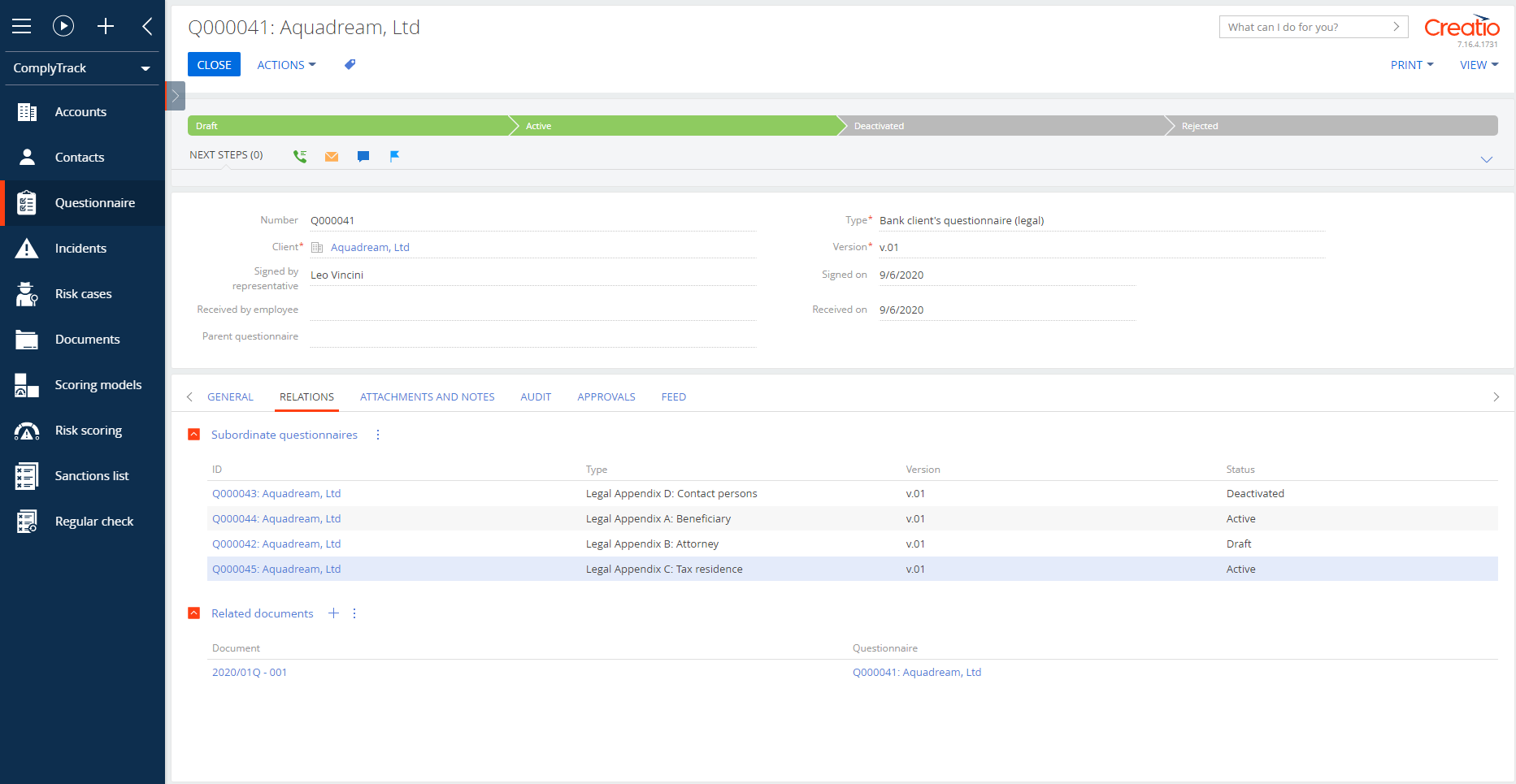Image resolution: width=1516 pixels, height=784 pixels.
Task: Expand the Next steps panel chevron
Action: click(1488, 159)
